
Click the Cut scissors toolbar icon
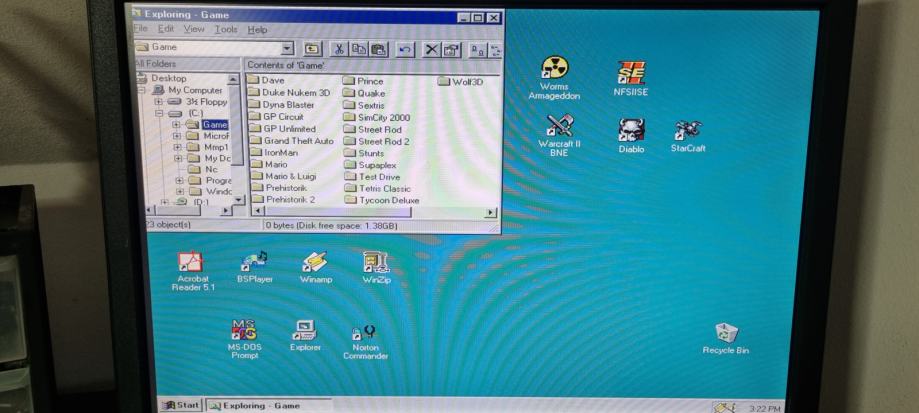pyautogui.click(x=339, y=50)
